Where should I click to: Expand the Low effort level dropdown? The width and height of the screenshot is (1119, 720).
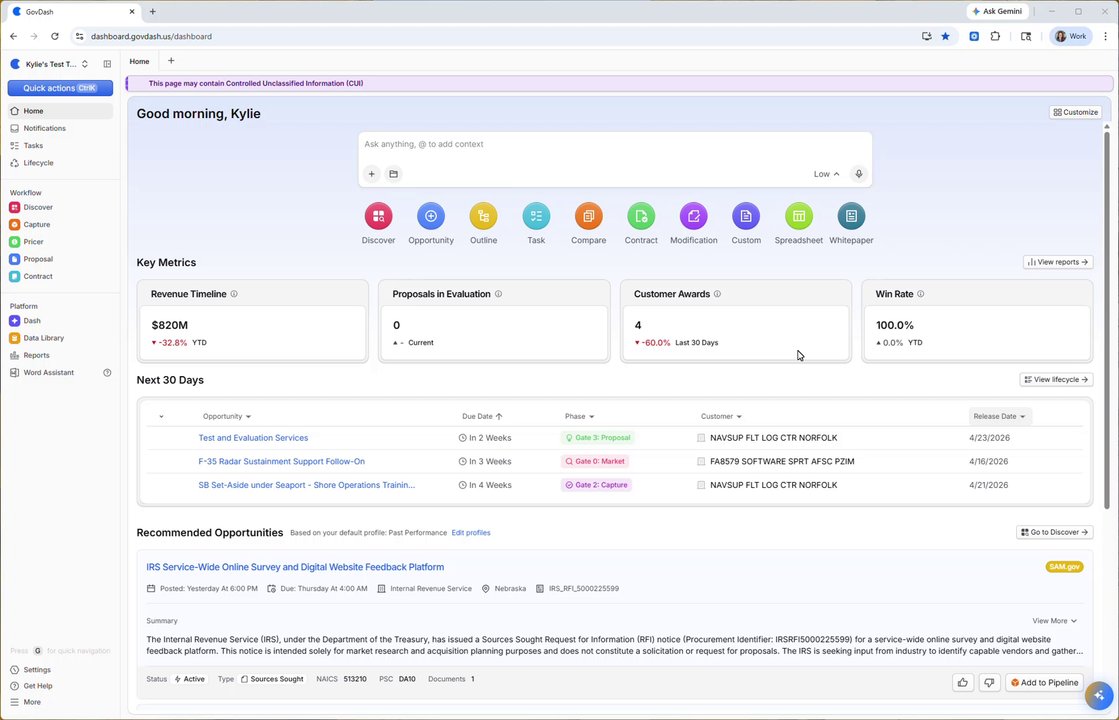click(x=826, y=174)
